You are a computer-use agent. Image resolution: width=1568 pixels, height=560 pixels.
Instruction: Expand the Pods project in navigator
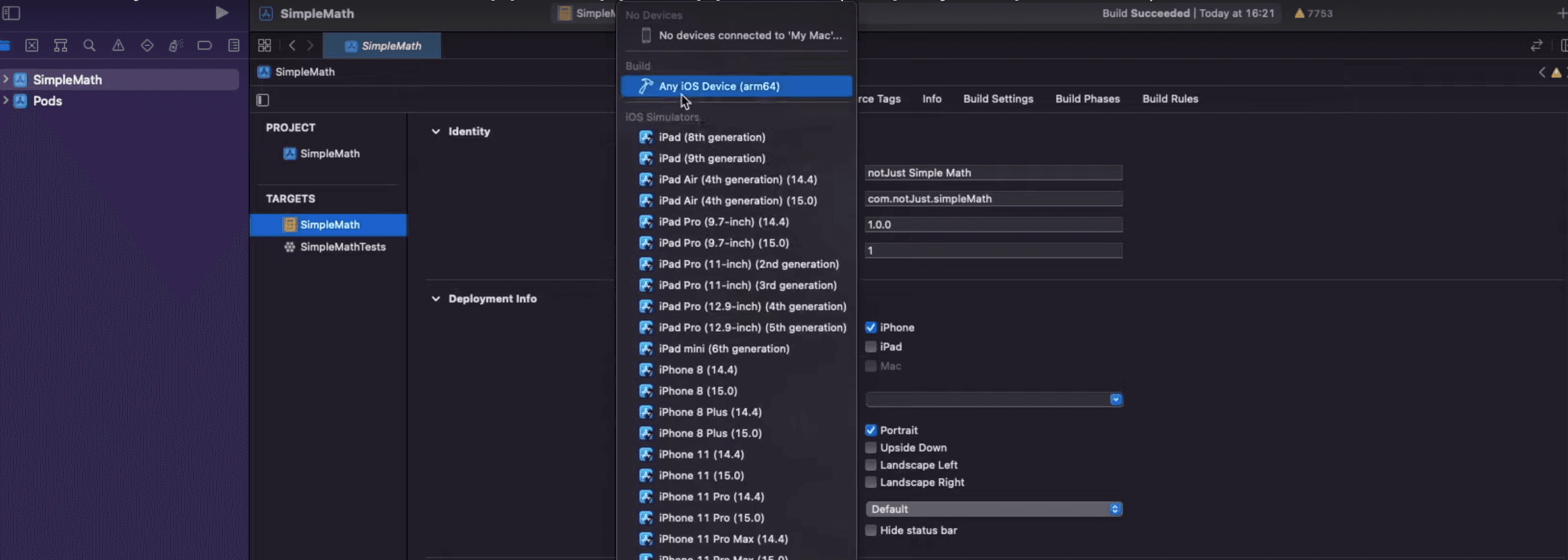coord(6,101)
